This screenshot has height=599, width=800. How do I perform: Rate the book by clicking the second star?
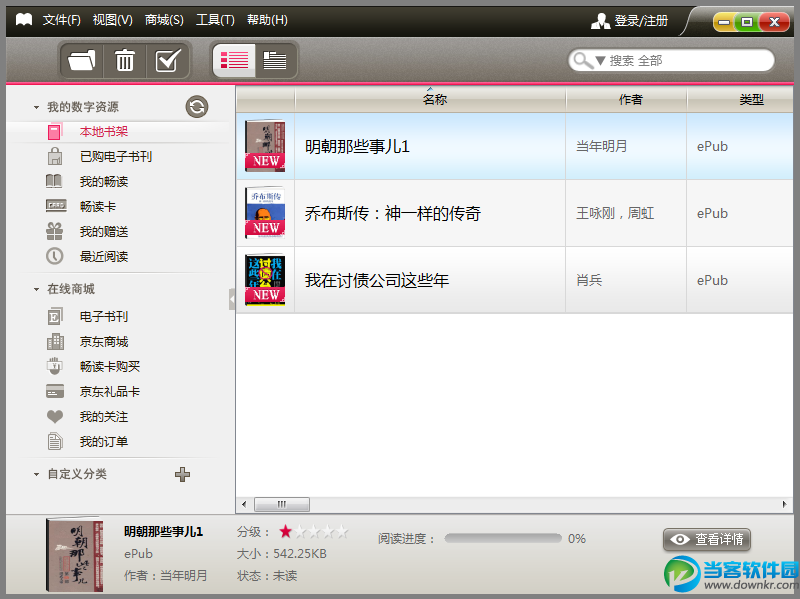coord(302,531)
